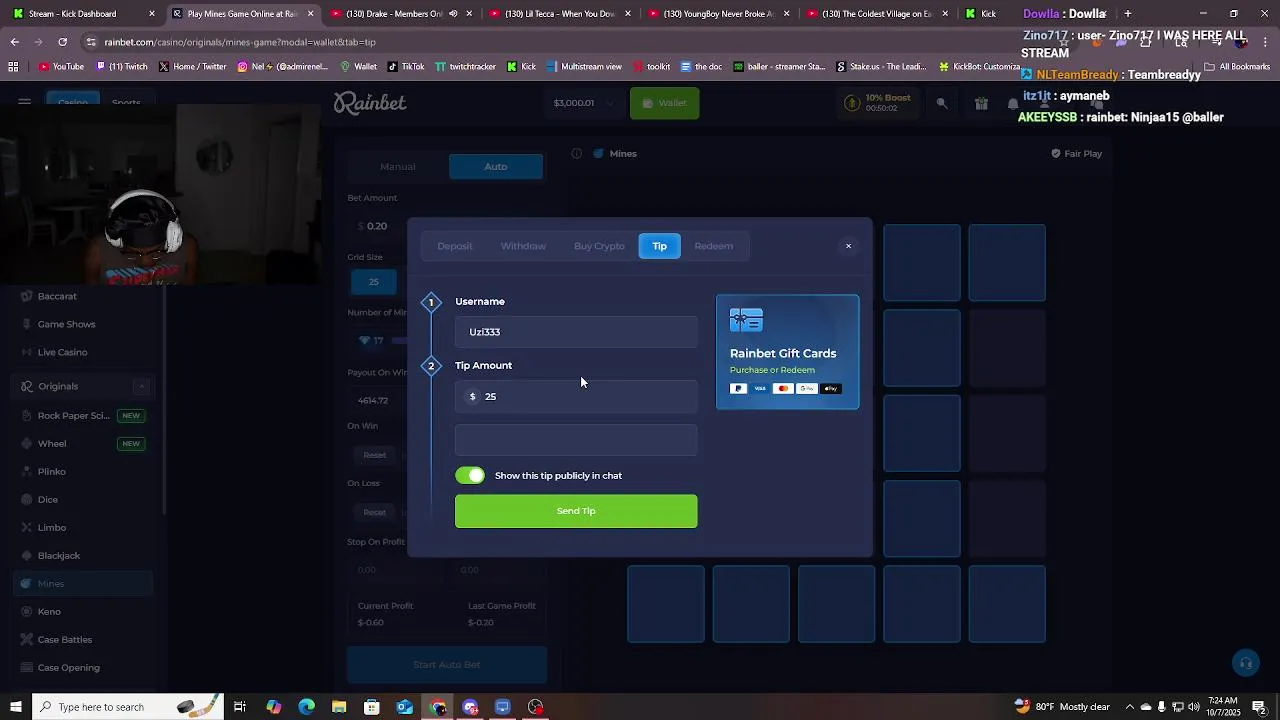The width and height of the screenshot is (1280, 720).
Task: Click the empty field below Tip Amount
Action: coord(576,440)
